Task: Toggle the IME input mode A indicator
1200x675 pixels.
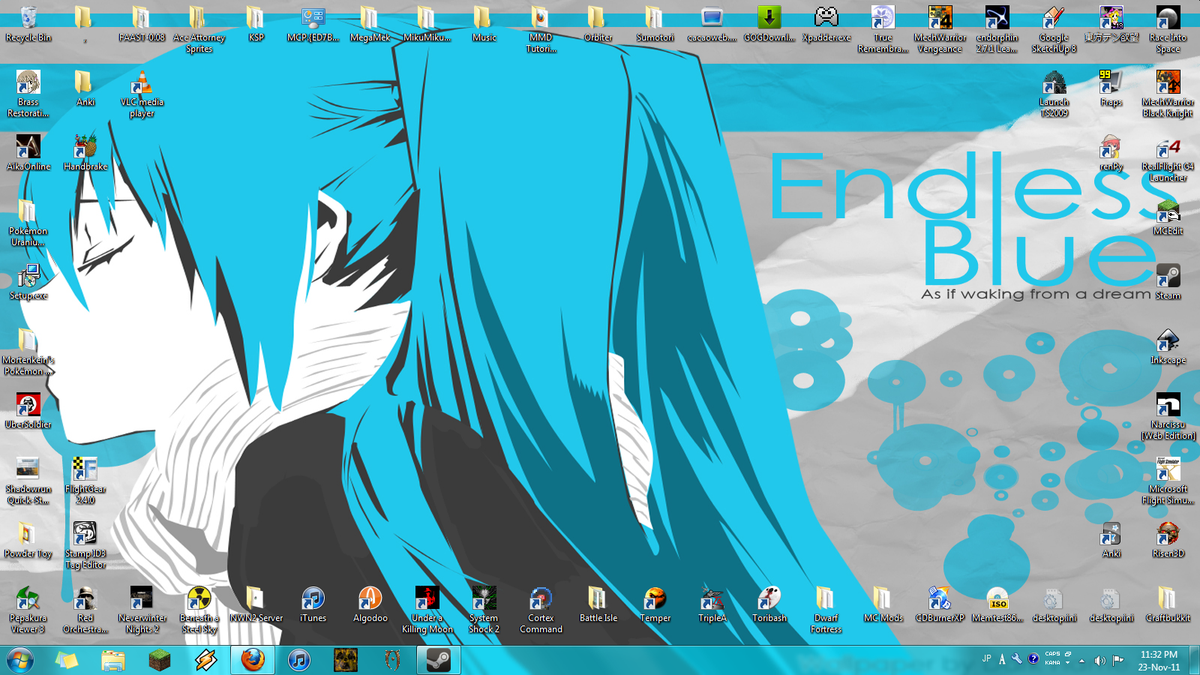Action: (1002, 660)
